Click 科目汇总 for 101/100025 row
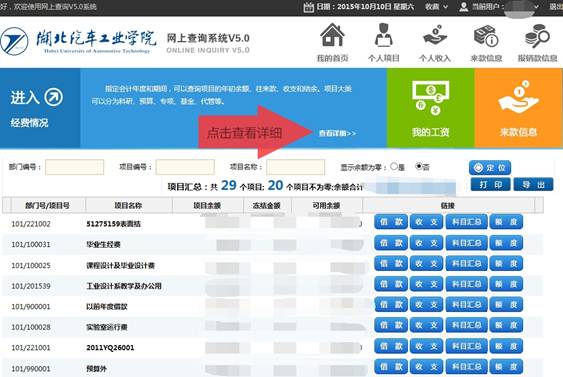Image resolution: width=563 pixels, height=377 pixels. (x=466, y=264)
